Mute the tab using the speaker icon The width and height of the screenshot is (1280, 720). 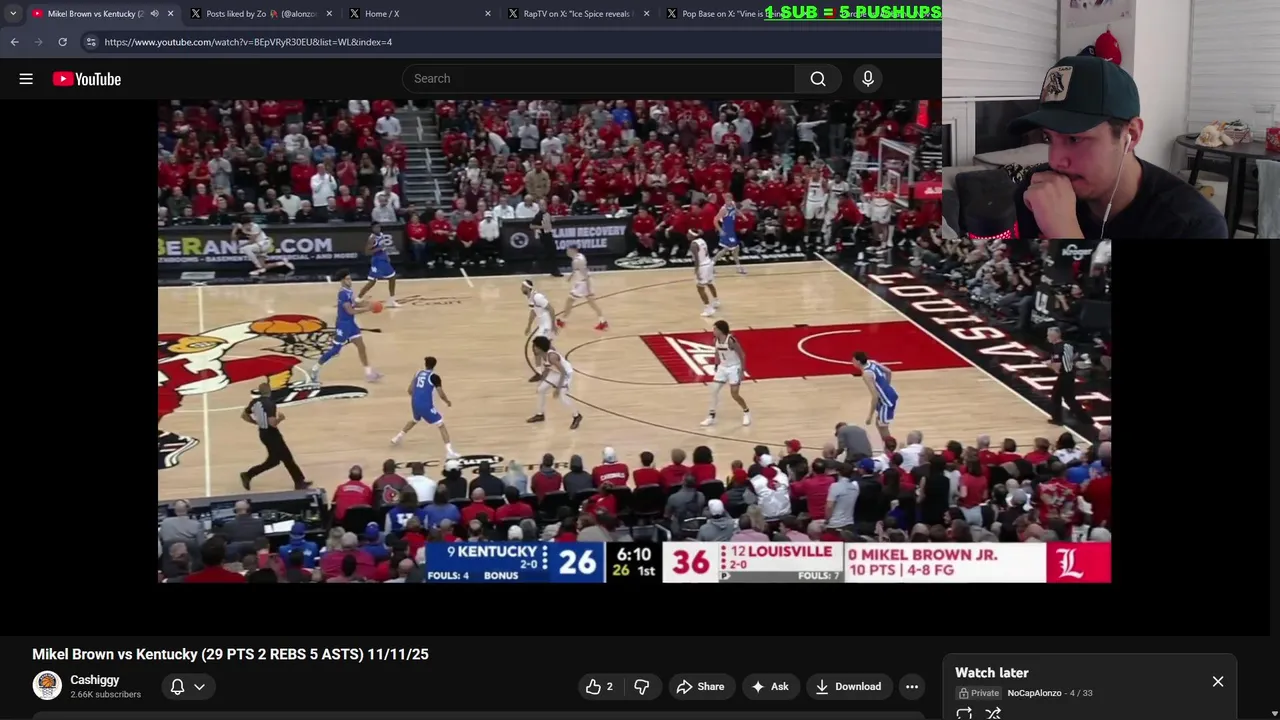click(154, 14)
